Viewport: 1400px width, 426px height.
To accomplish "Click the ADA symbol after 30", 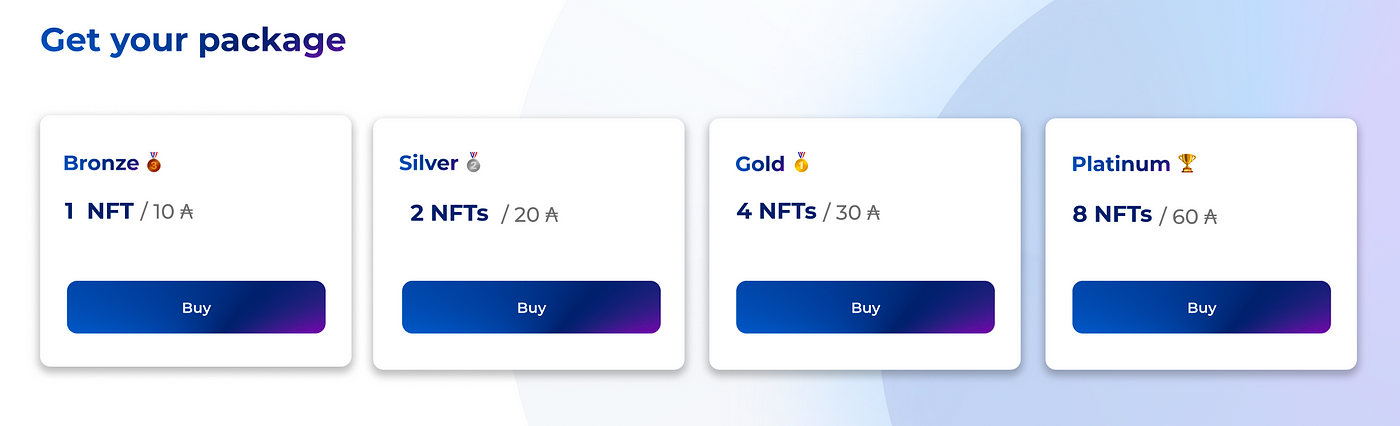I will click(x=873, y=212).
